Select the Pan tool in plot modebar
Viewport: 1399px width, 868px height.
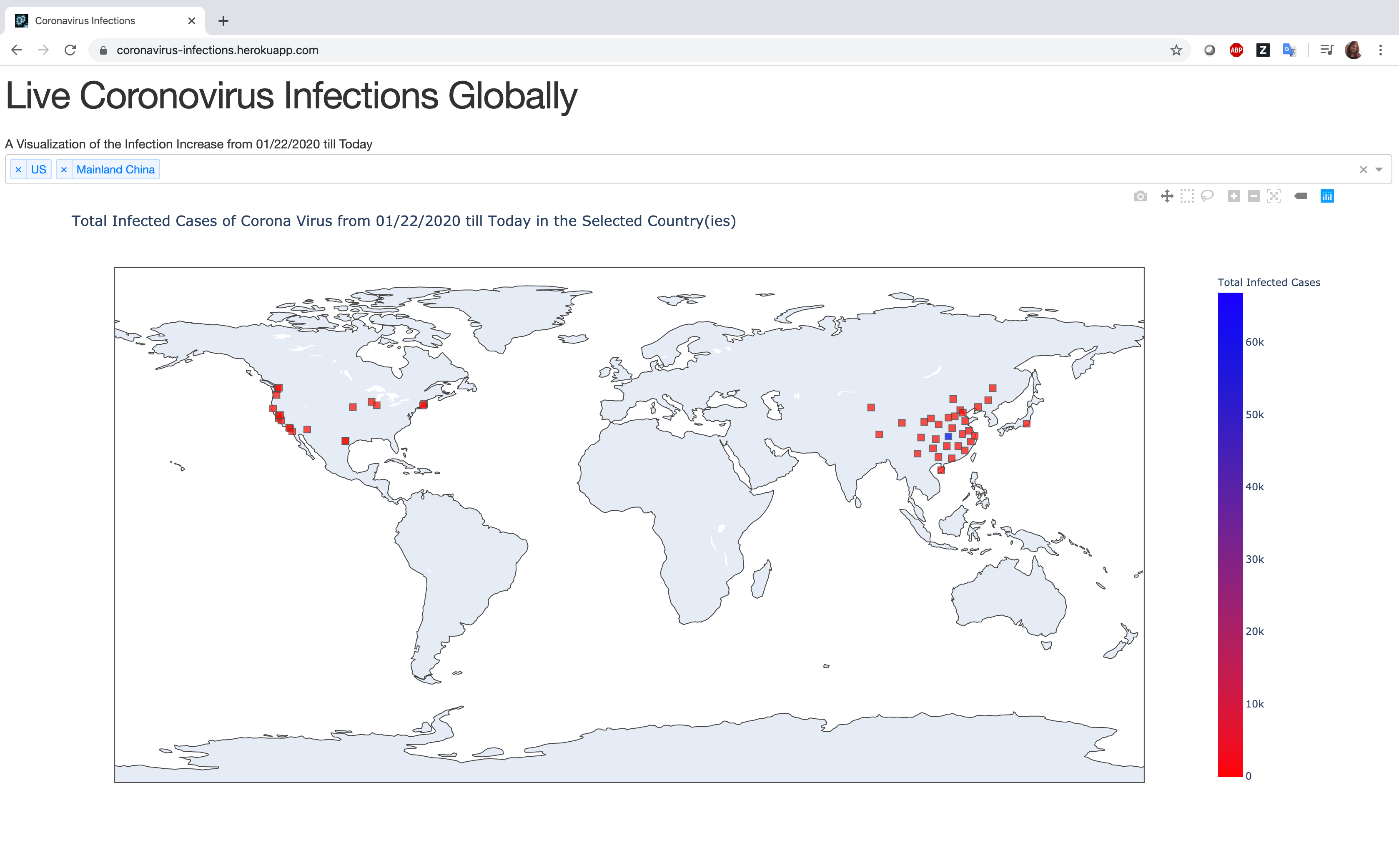1167,196
